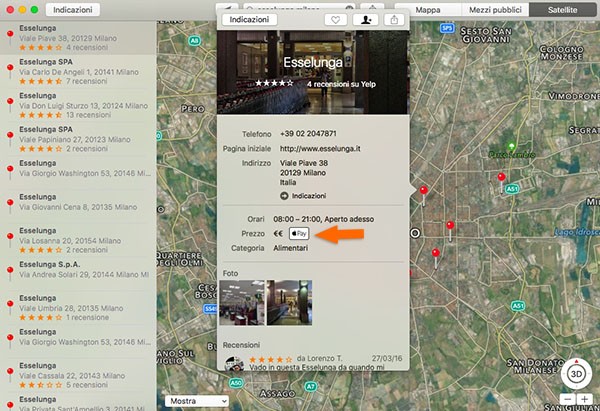Select the Esselunga Viale Piave 38 result
Screen dimensions: 600x411
tap(78, 38)
